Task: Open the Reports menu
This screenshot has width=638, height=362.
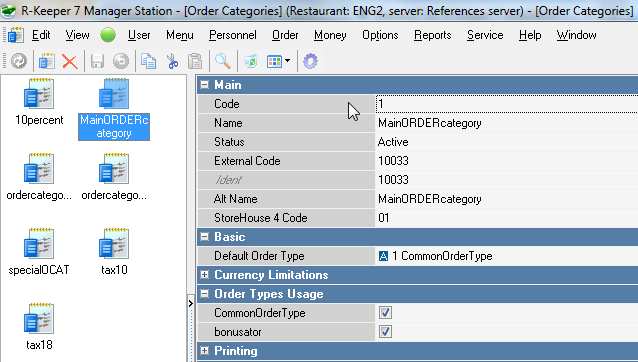Action: pos(433,35)
